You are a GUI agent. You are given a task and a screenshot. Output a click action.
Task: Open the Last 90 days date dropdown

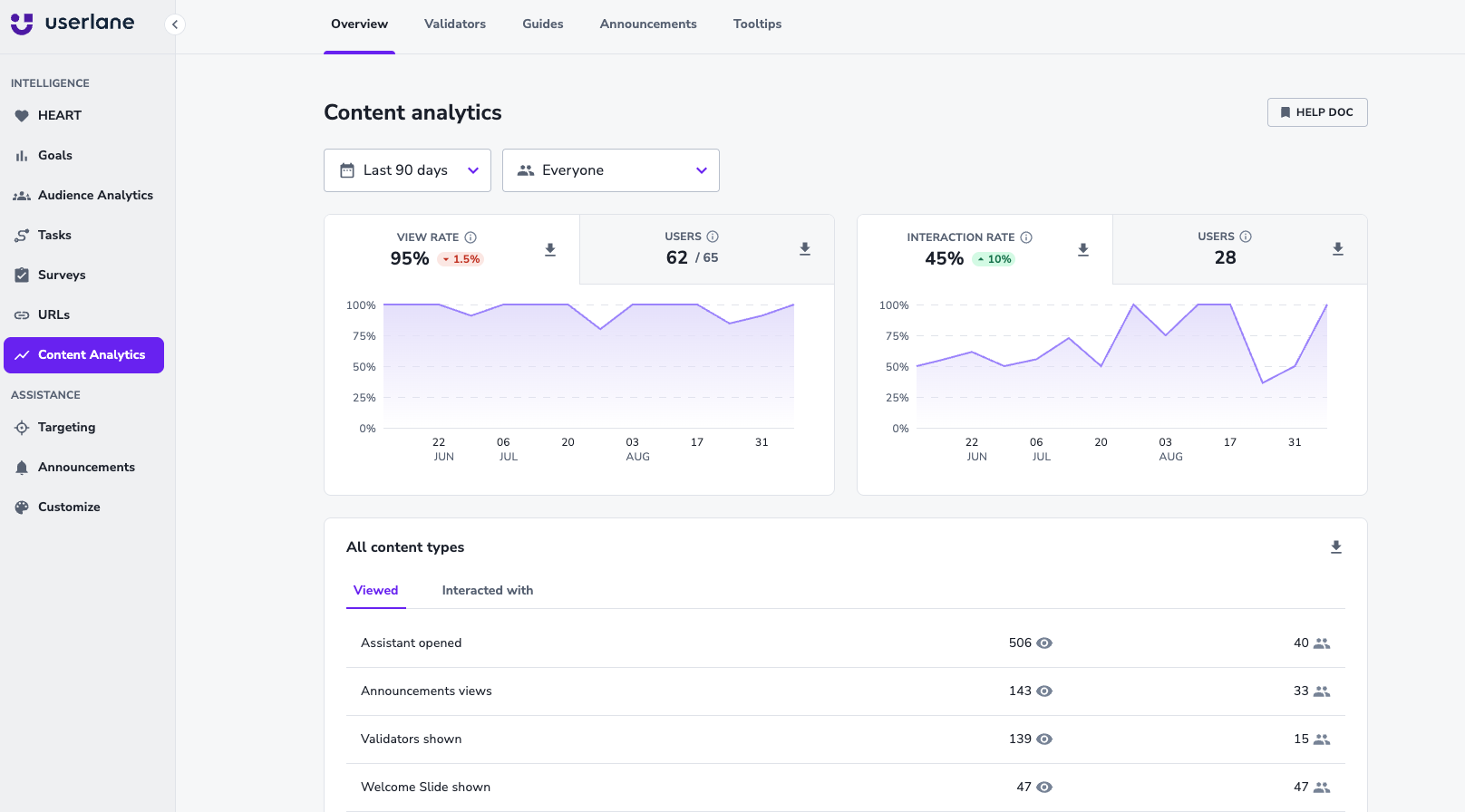407,170
